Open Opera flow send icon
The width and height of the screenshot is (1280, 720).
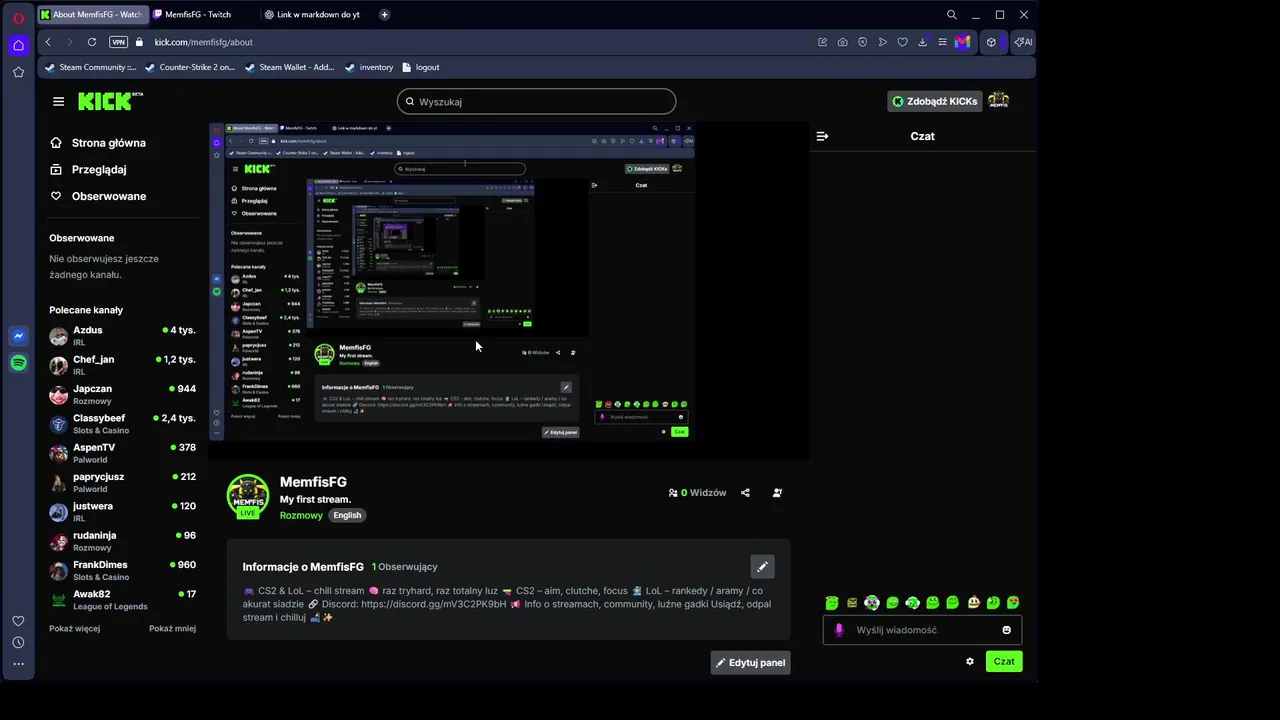[x=882, y=42]
